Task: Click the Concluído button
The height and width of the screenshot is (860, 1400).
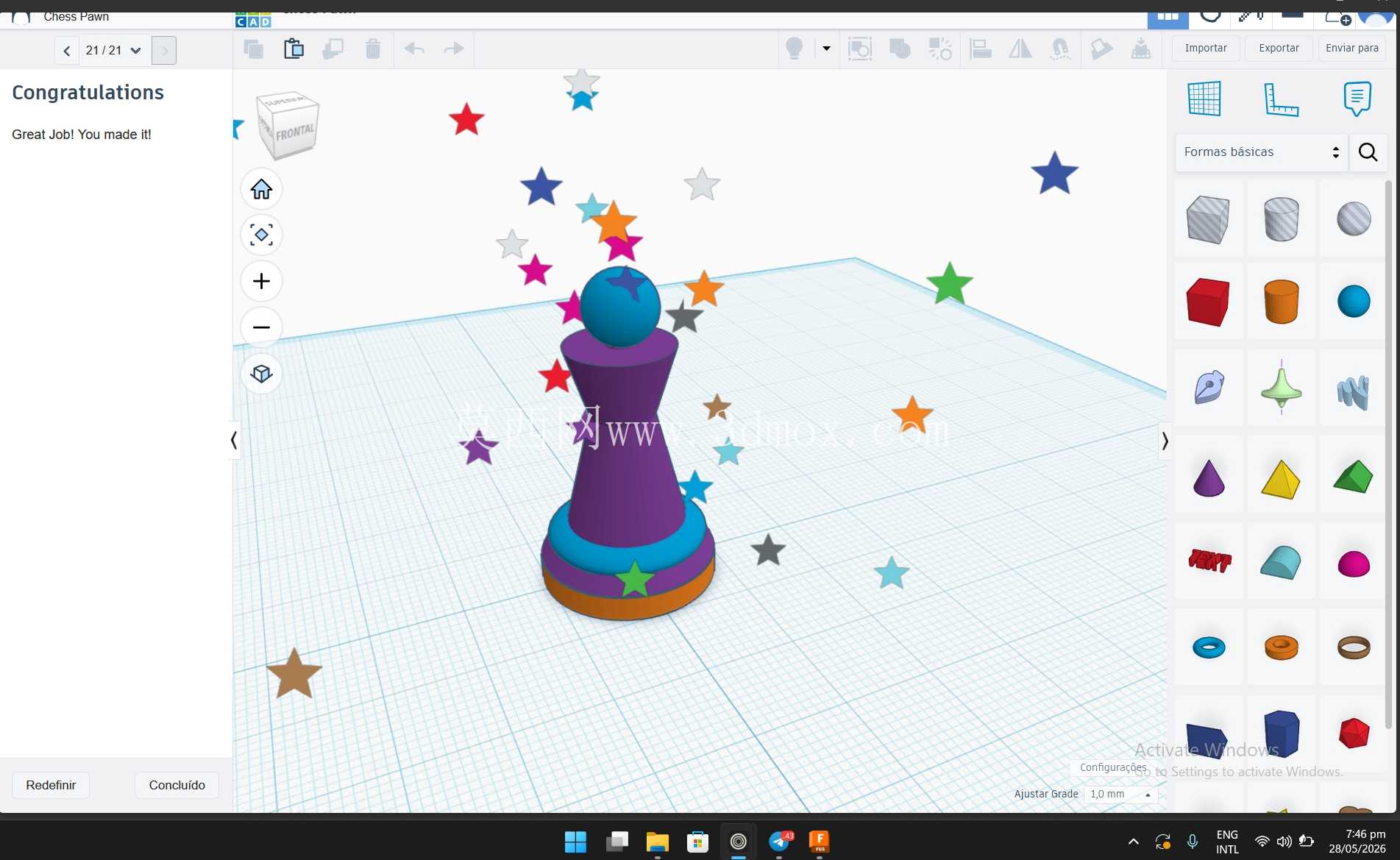Action: click(177, 785)
